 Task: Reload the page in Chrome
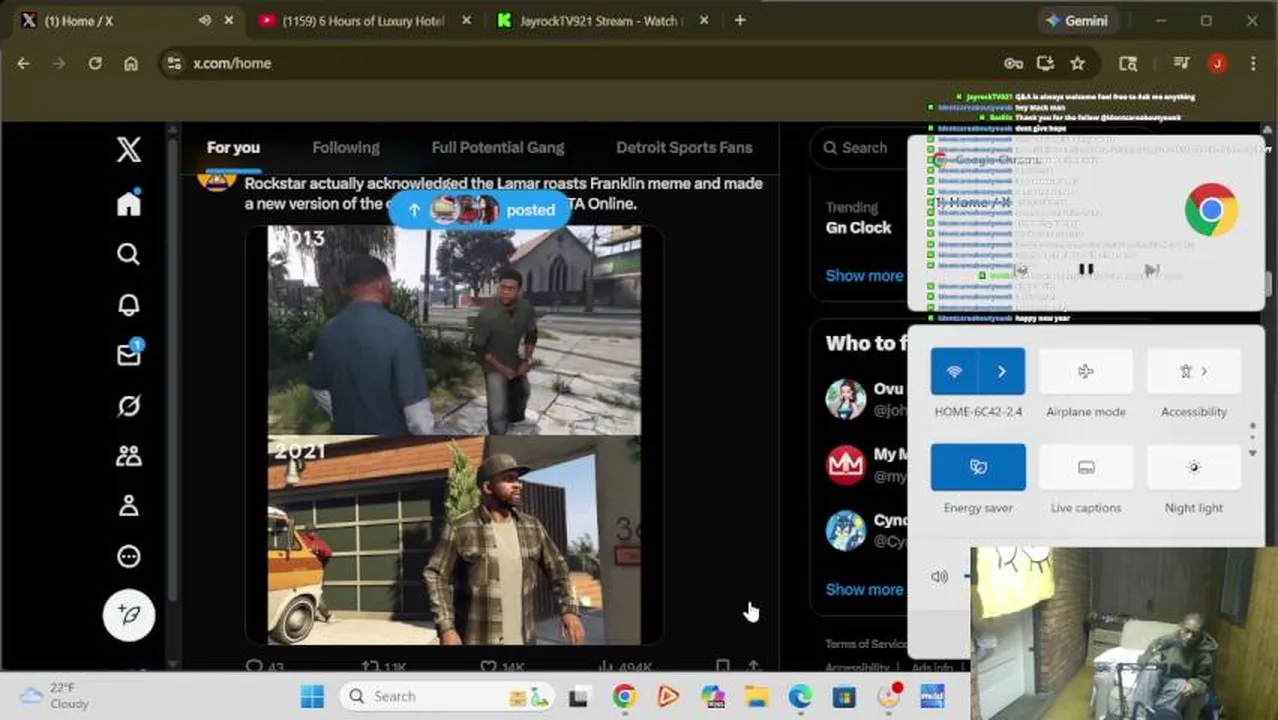click(95, 63)
